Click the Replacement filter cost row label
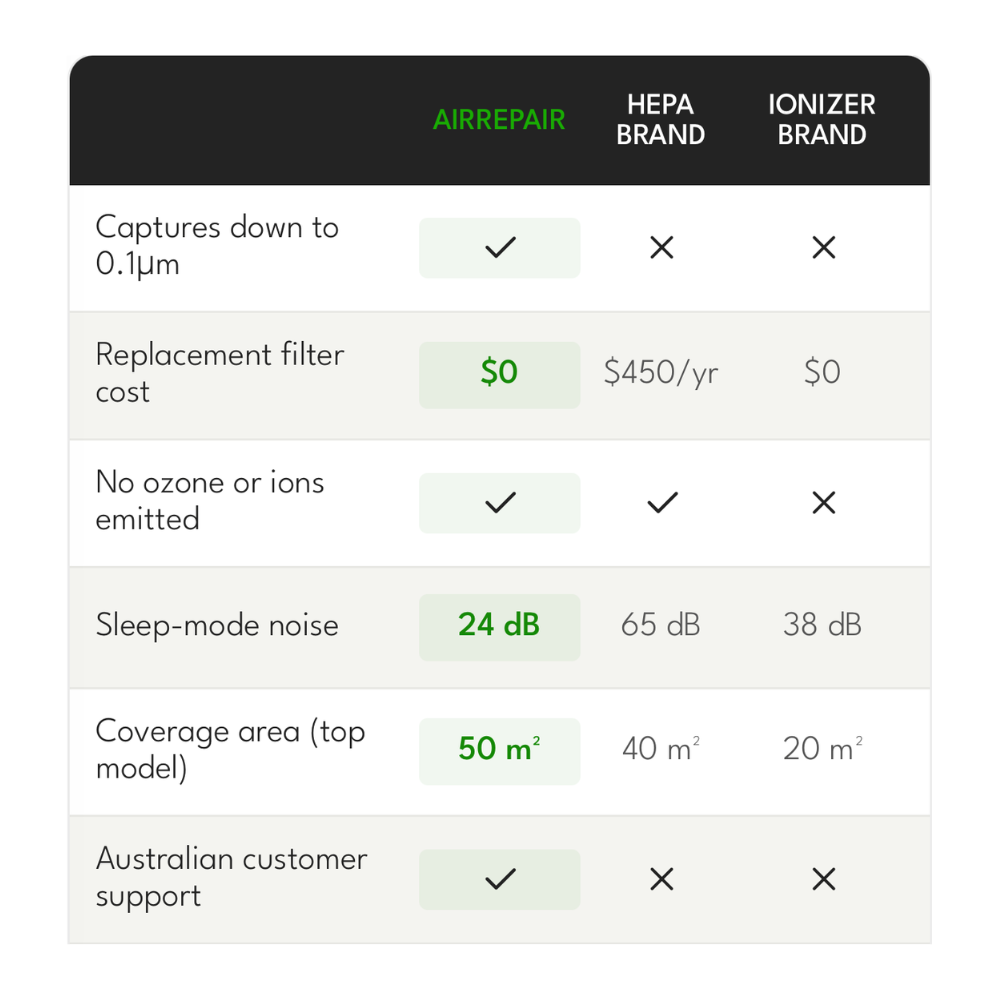1000x1000 pixels. tap(219, 373)
